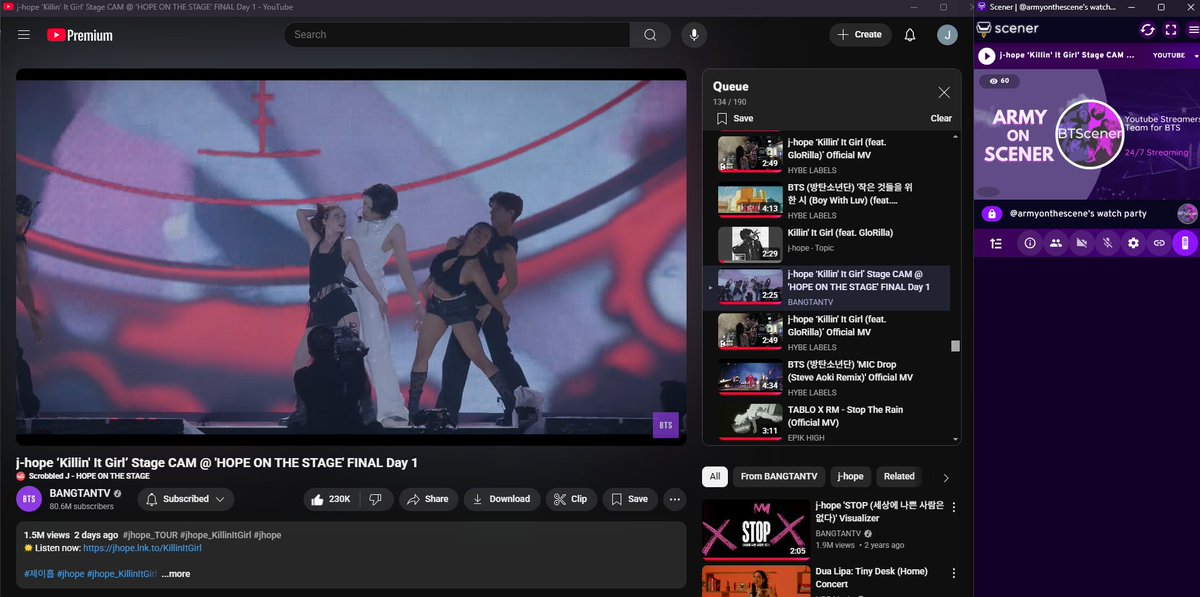The width and height of the screenshot is (1200, 597).
Task: Click the BTS watermark in the video player
Action: click(x=666, y=425)
